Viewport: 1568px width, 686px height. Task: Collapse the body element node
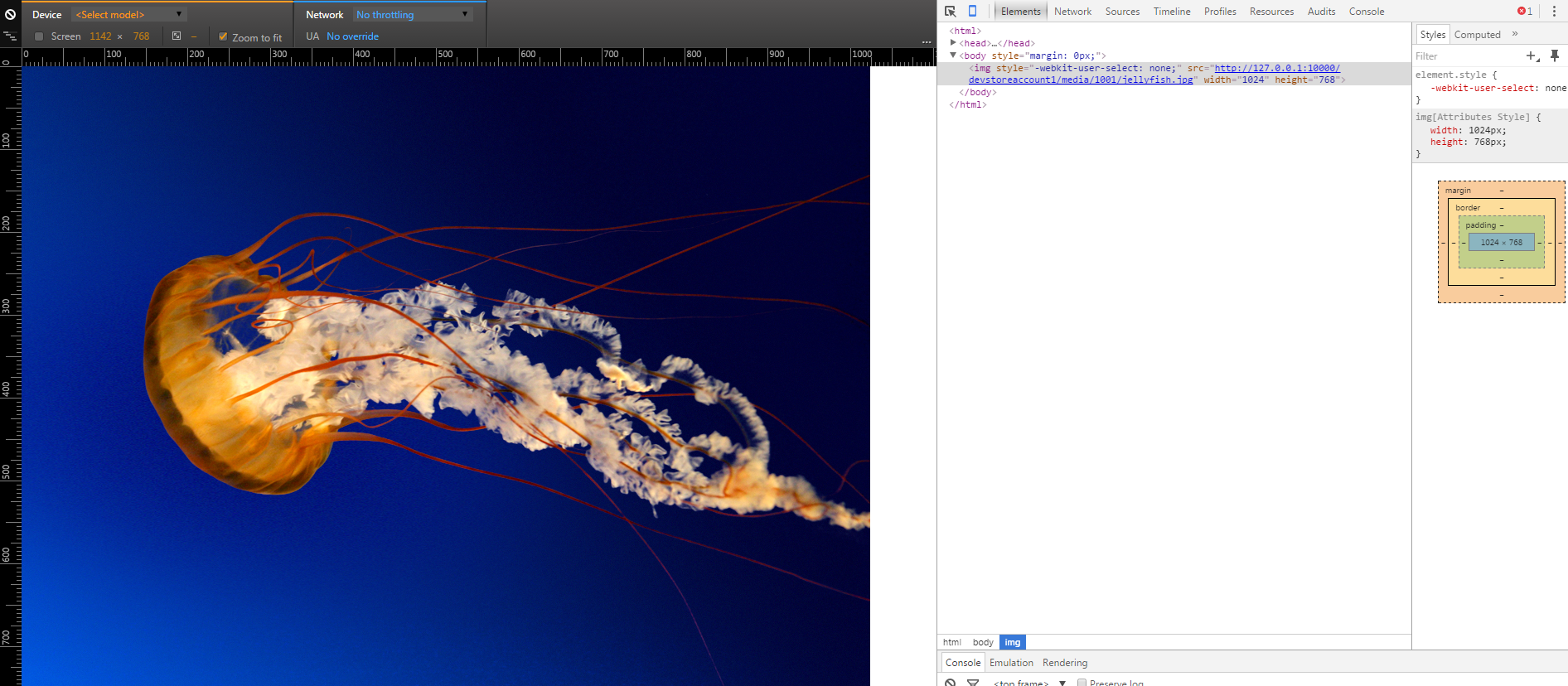pyautogui.click(x=953, y=56)
